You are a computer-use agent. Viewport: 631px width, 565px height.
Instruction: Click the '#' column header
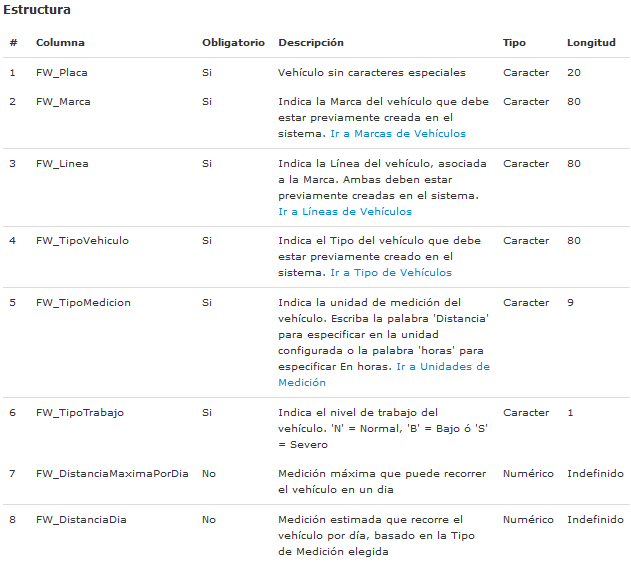pyautogui.click(x=13, y=43)
